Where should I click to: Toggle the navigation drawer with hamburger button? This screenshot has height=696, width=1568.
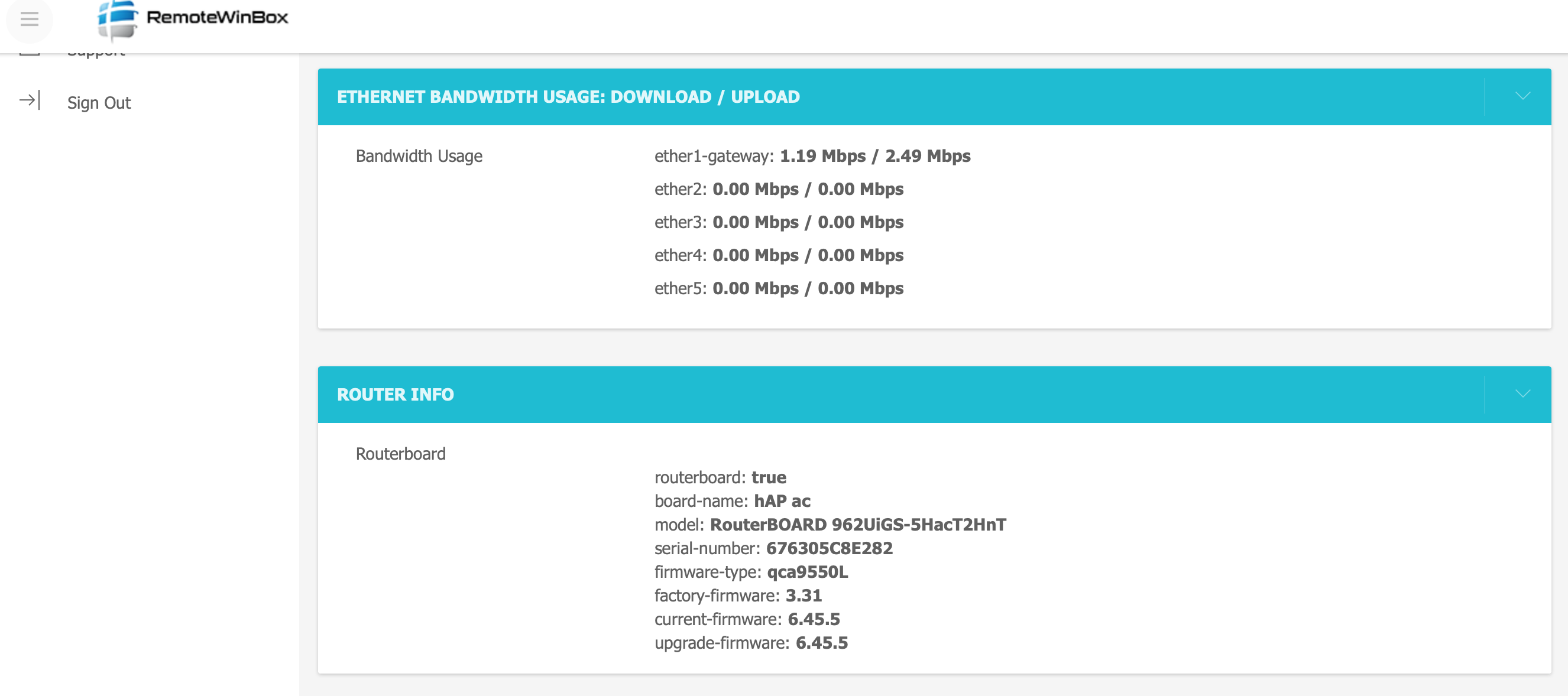click(x=29, y=20)
